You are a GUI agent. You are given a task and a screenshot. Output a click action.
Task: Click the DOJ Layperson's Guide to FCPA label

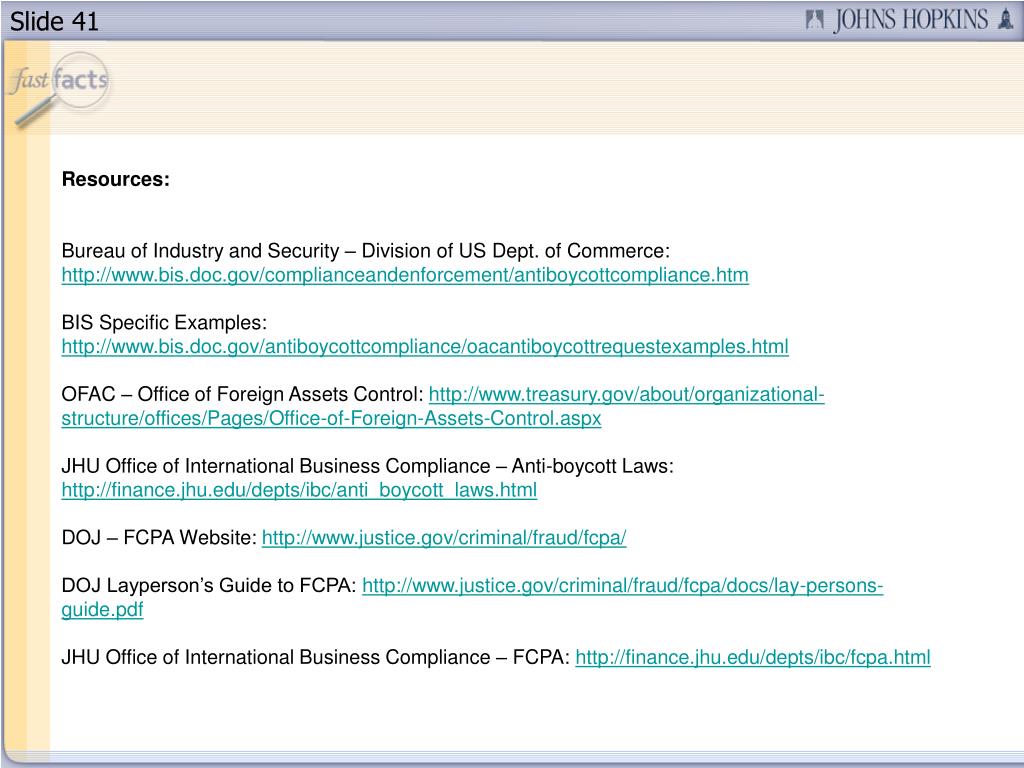209,586
